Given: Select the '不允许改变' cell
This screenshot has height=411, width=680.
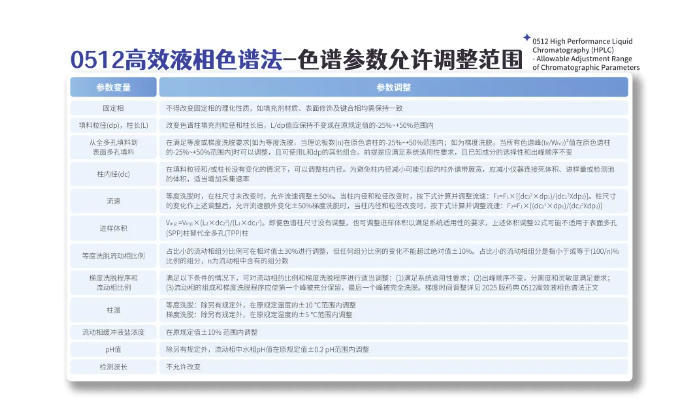Looking at the screenshot, I should pos(393,367).
